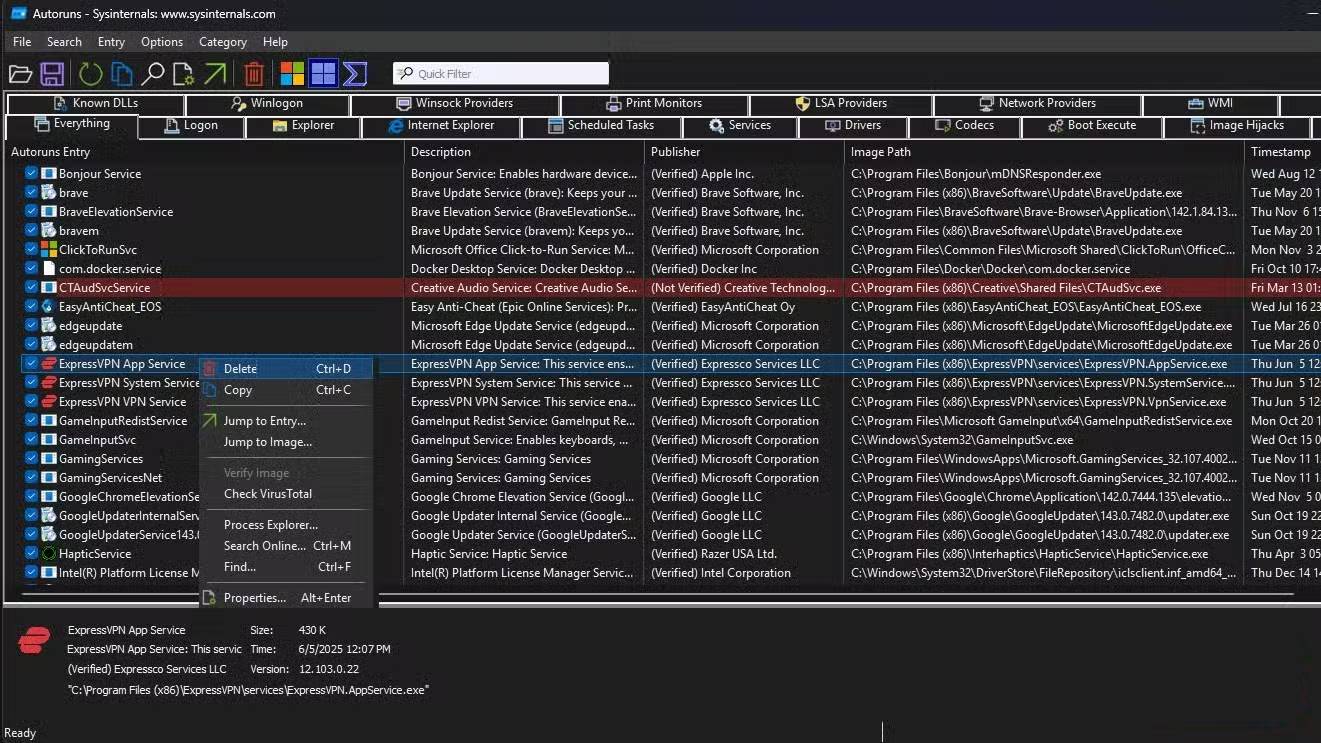Click the Publisher column header
Viewport: 1321px width, 743px height.
[676, 152]
